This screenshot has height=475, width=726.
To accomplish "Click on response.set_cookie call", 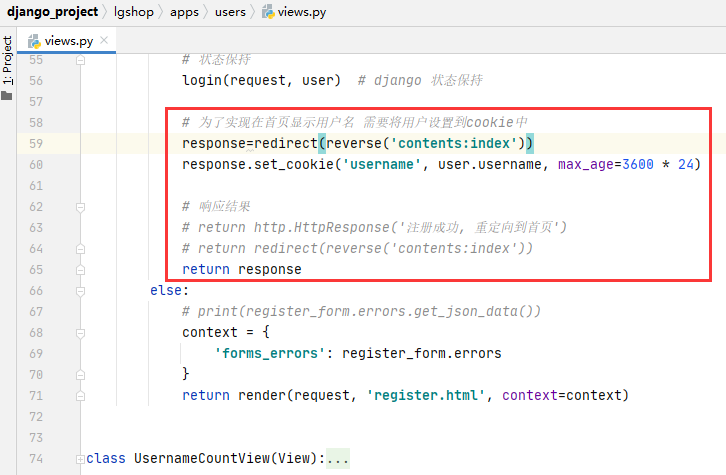I will tap(258, 165).
